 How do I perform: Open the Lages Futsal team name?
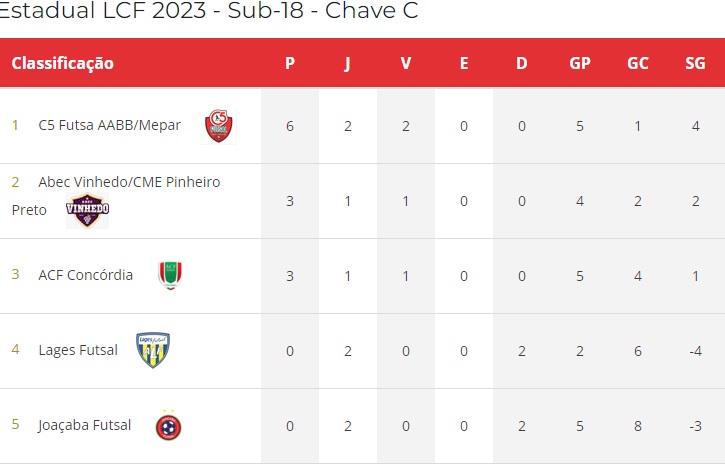78,350
